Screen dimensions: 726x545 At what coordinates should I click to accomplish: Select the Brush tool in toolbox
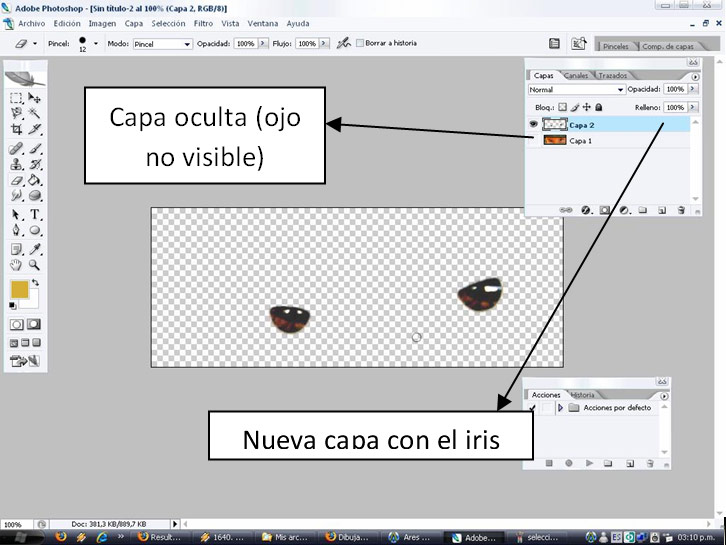[34, 149]
